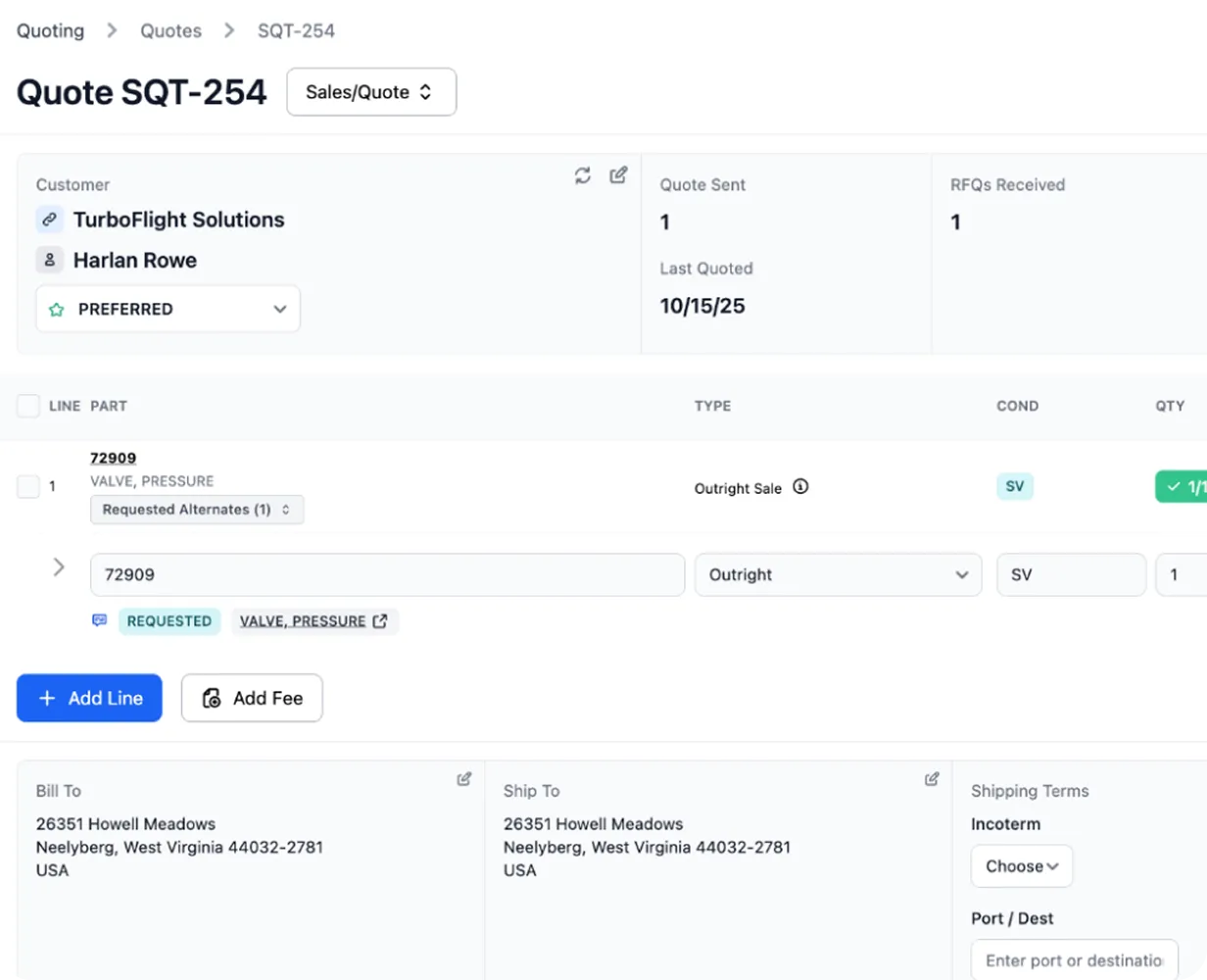This screenshot has height=980, width=1207.
Task: Edit the Bill To address
Action: pos(463,778)
